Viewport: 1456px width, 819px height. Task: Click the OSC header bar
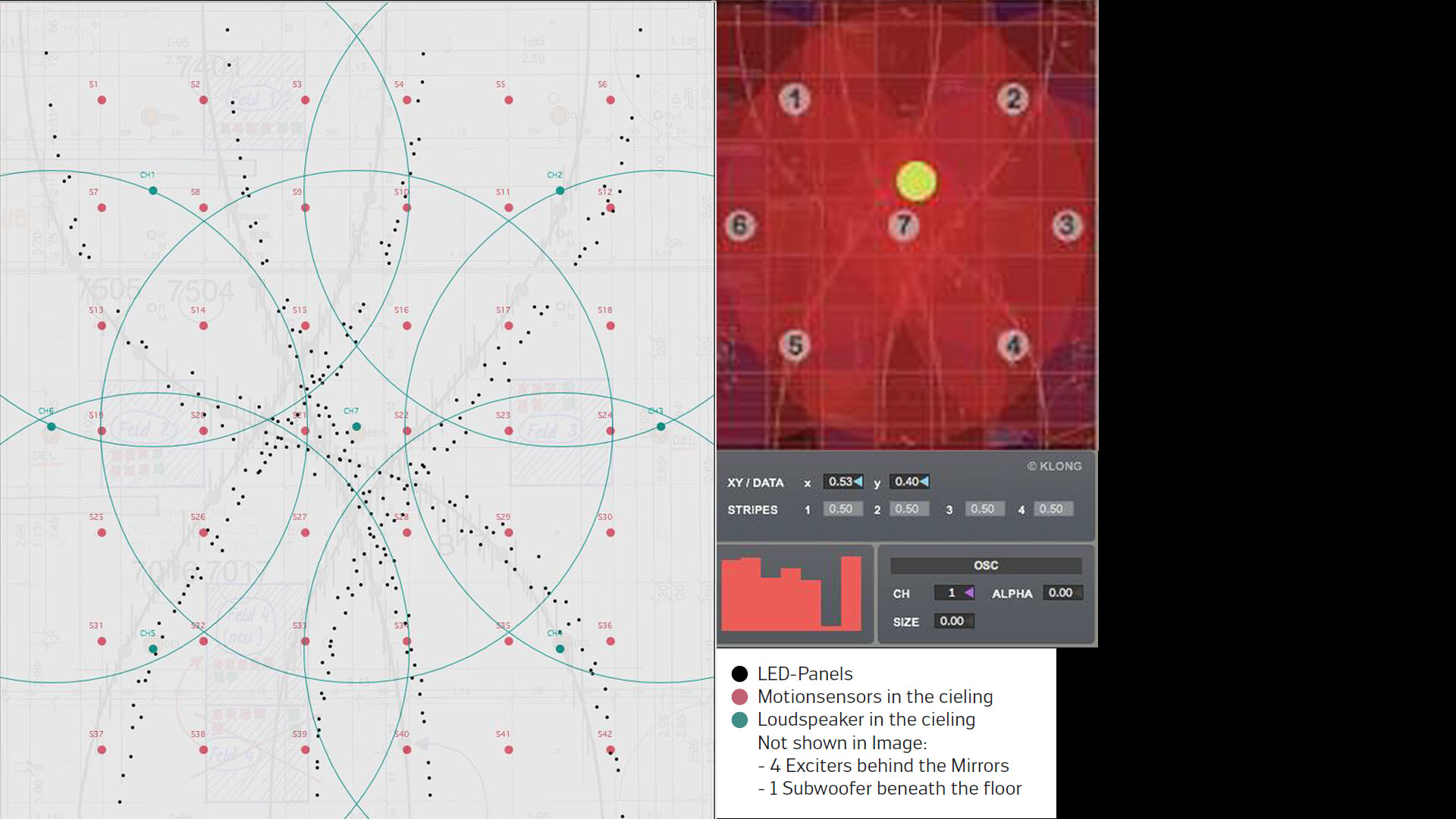pyautogui.click(x=985, y=566)
